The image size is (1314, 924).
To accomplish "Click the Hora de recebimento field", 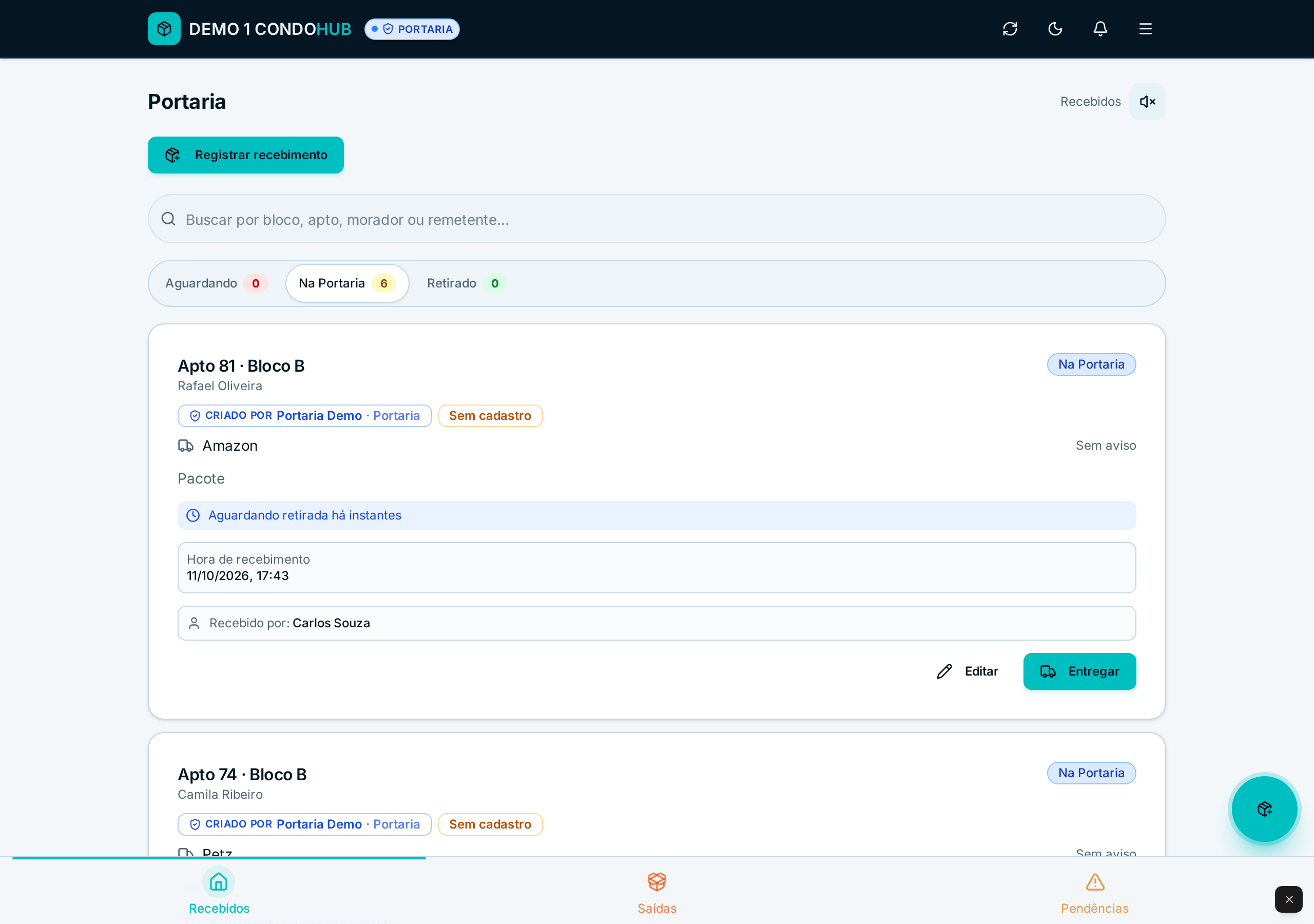I will click(656, 567).
